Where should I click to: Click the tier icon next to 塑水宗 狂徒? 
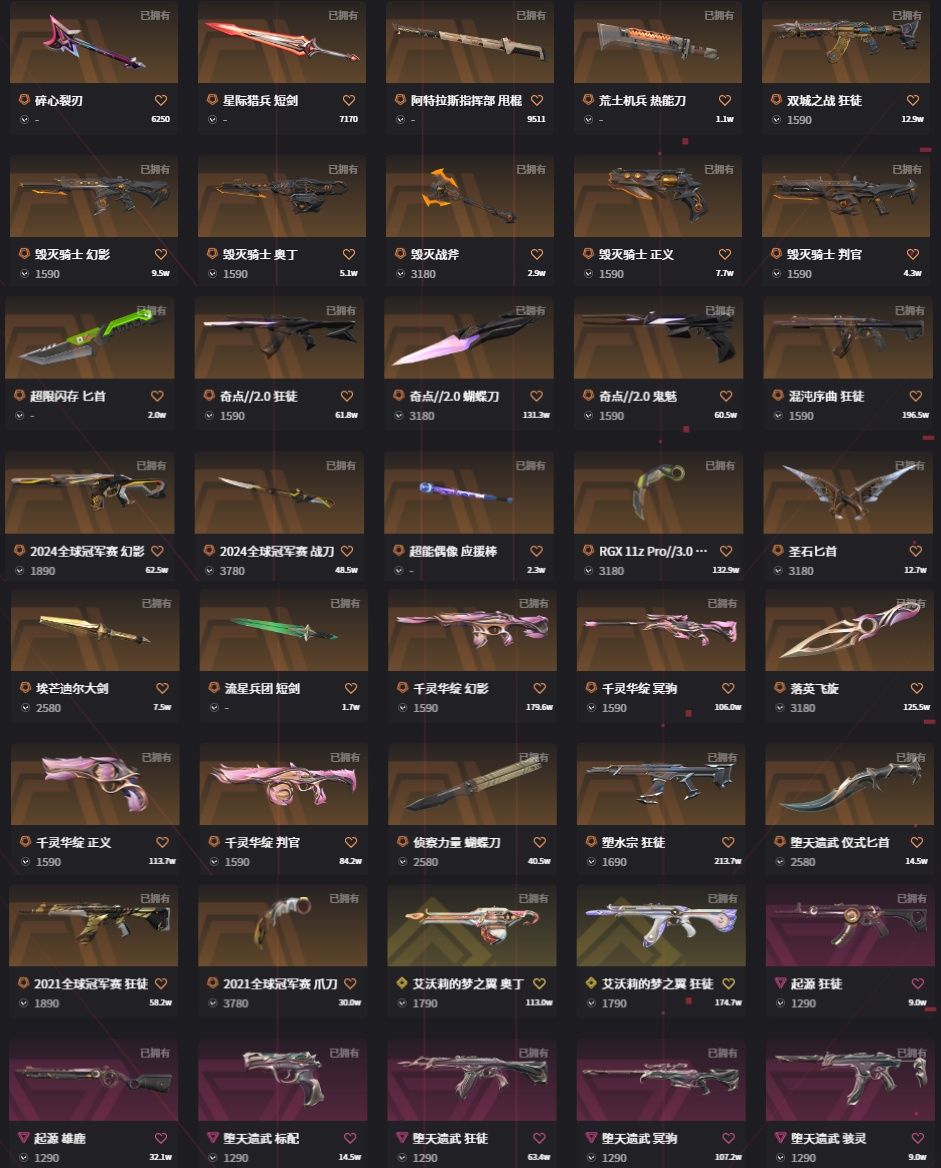[x=591, y=842]
